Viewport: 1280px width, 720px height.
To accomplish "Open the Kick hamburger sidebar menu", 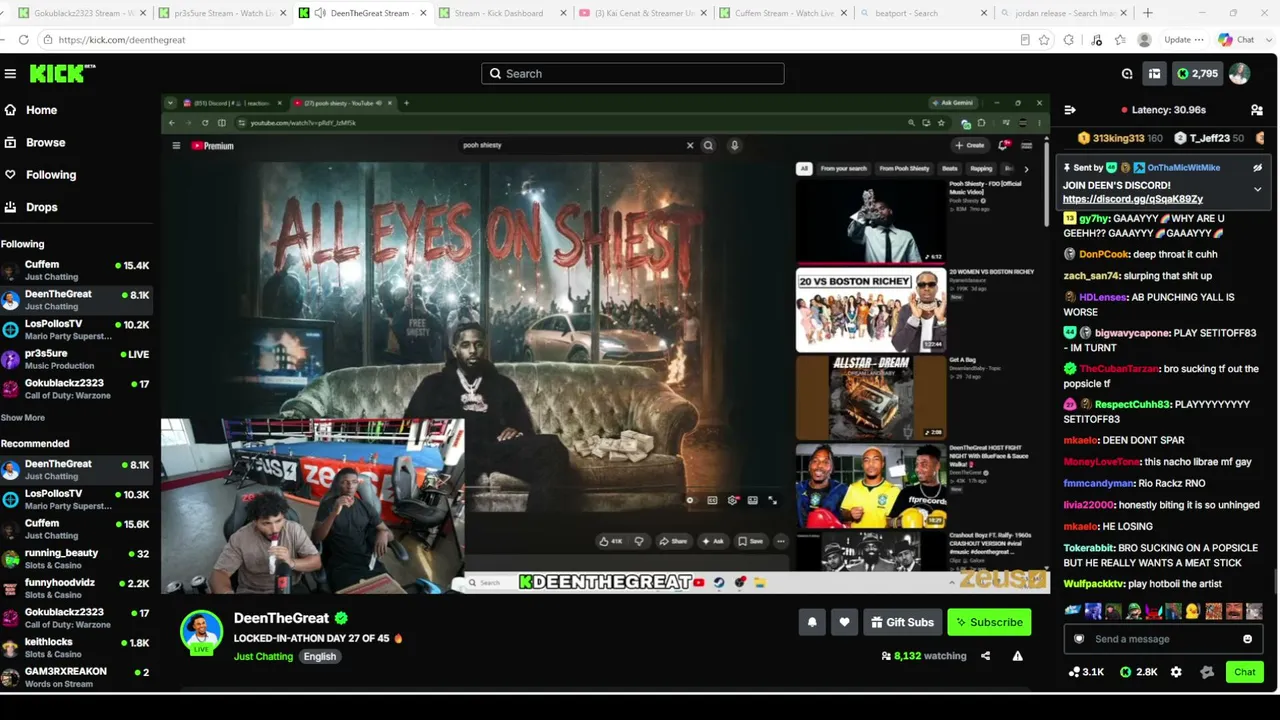I will pos(10,73).
